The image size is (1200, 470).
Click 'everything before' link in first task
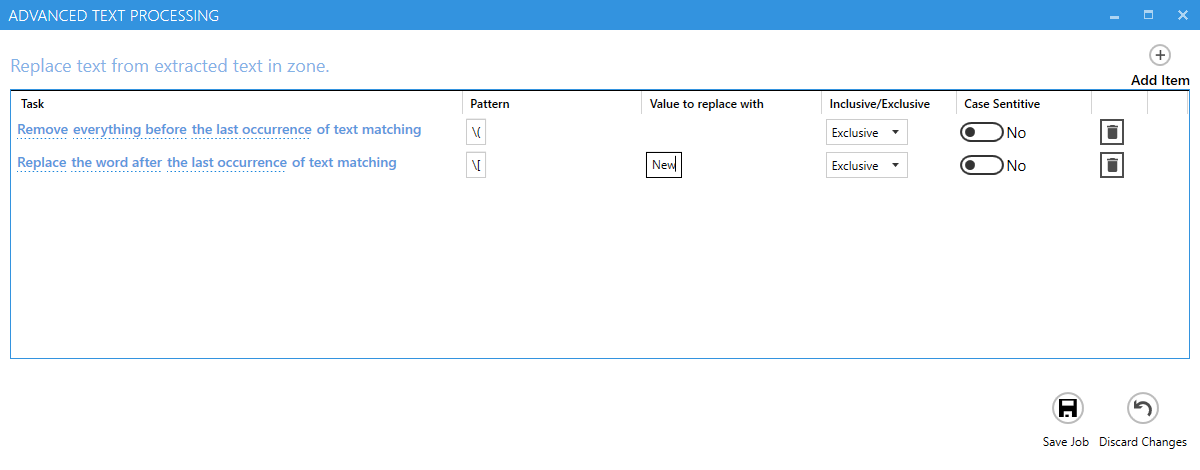tap(130, 130)
